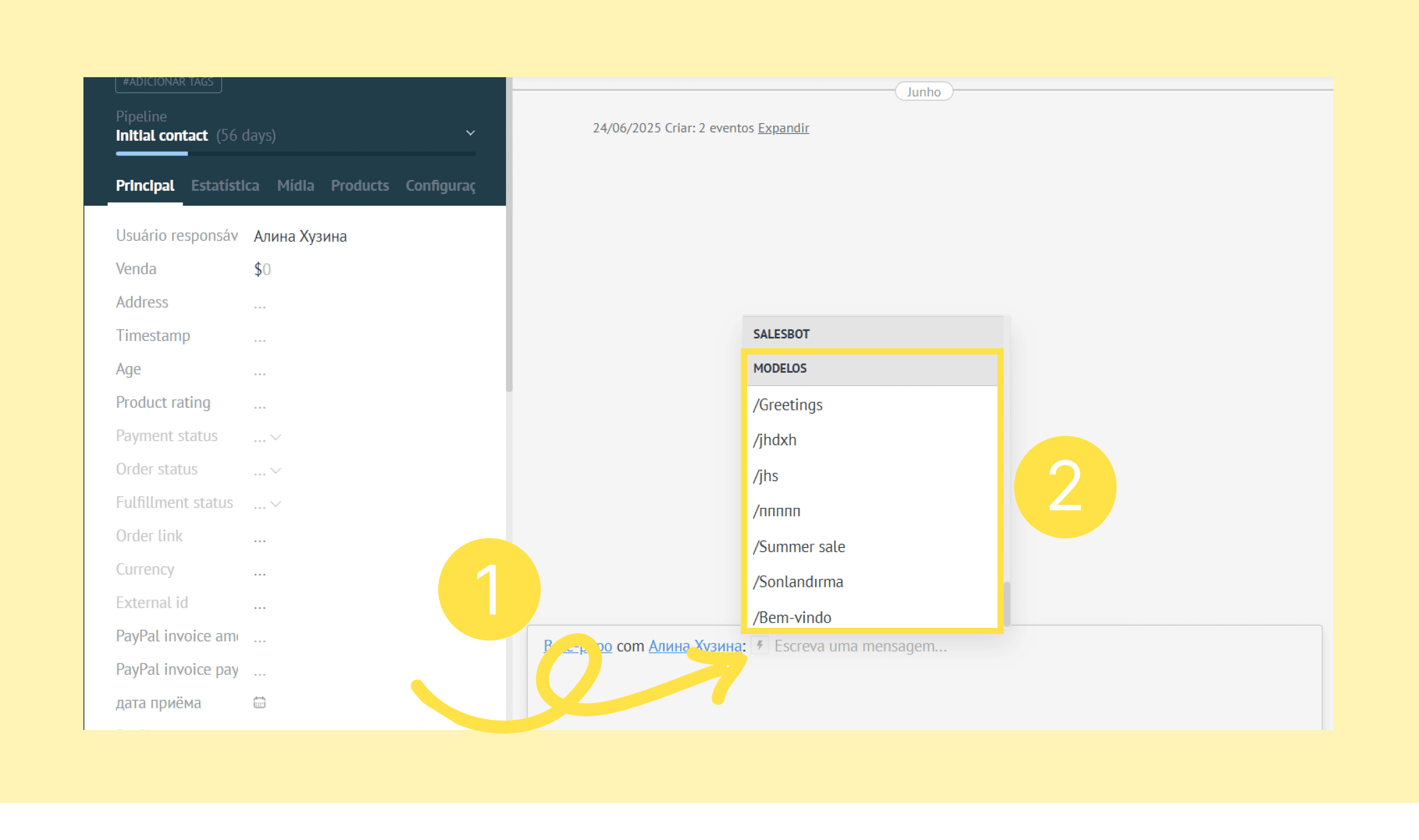1419x840 pixels.
Task: Switch to the Estatística tab
Action: pyautogui.click(x=225, y=186)
